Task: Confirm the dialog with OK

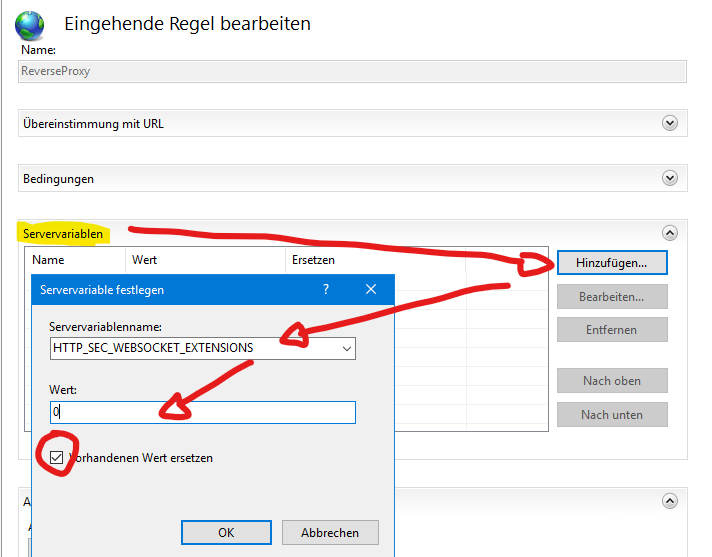Action: (226, 532)
